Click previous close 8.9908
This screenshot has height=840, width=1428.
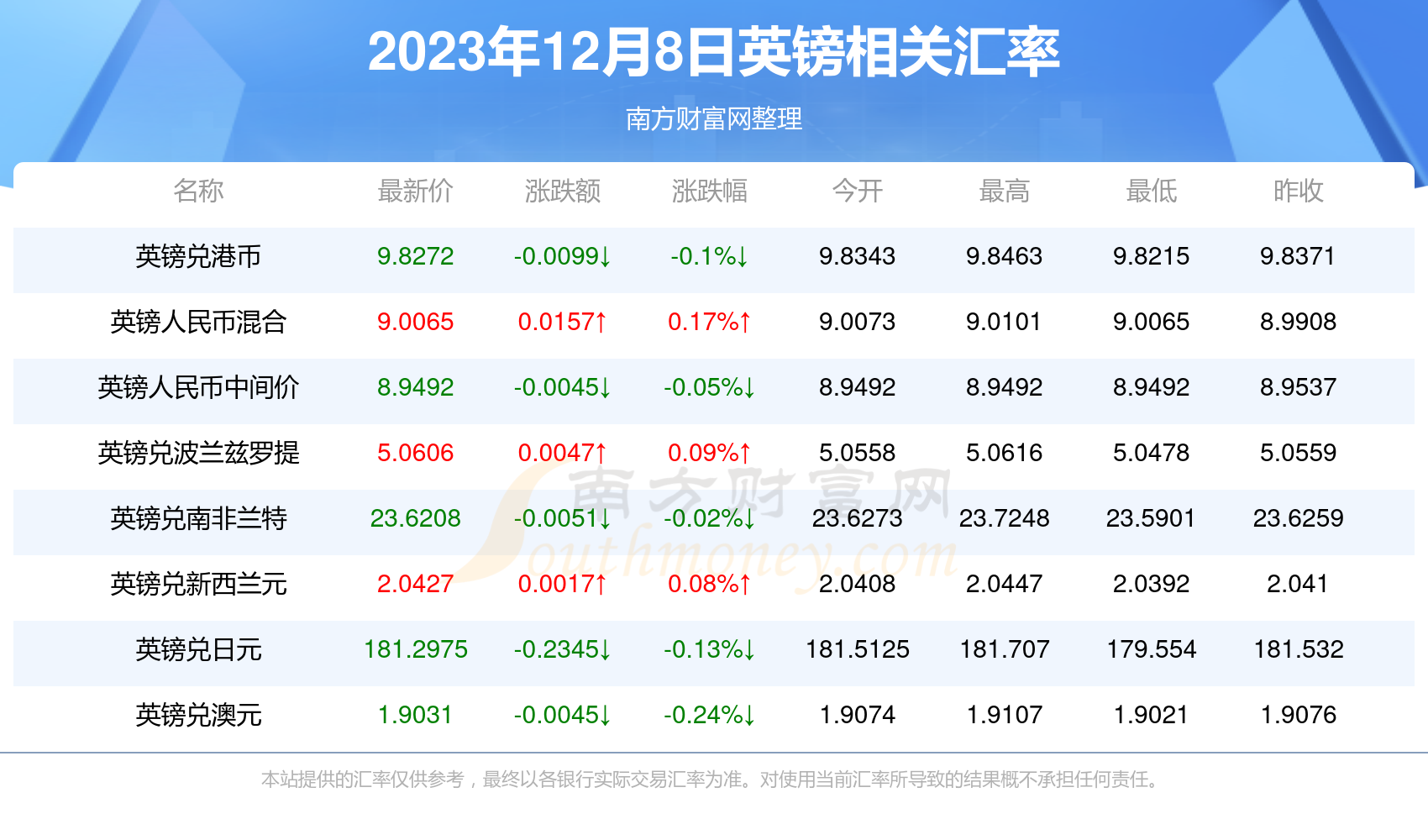point(1298,322)
